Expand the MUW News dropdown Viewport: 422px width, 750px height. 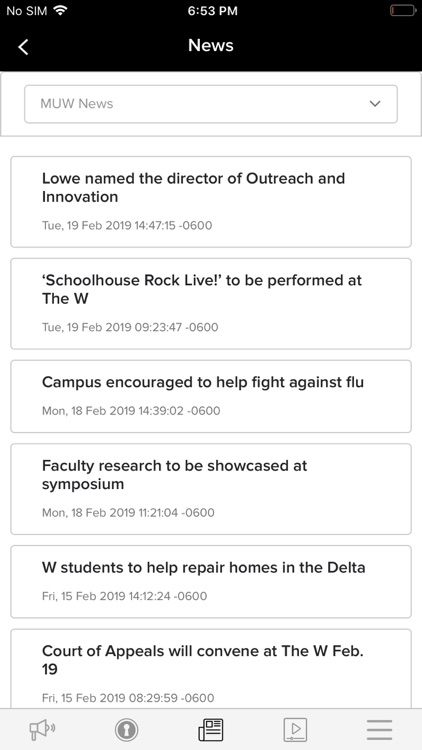[x=211, y=104]
